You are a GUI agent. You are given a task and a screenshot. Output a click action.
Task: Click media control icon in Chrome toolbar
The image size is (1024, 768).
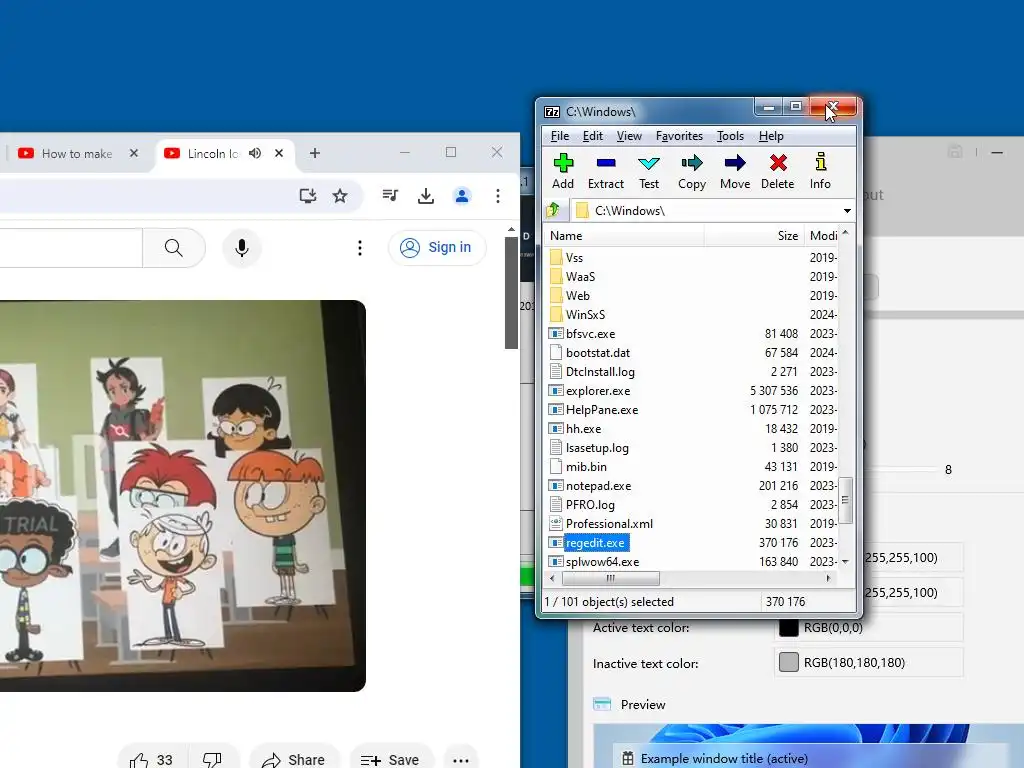pos(390,195)
